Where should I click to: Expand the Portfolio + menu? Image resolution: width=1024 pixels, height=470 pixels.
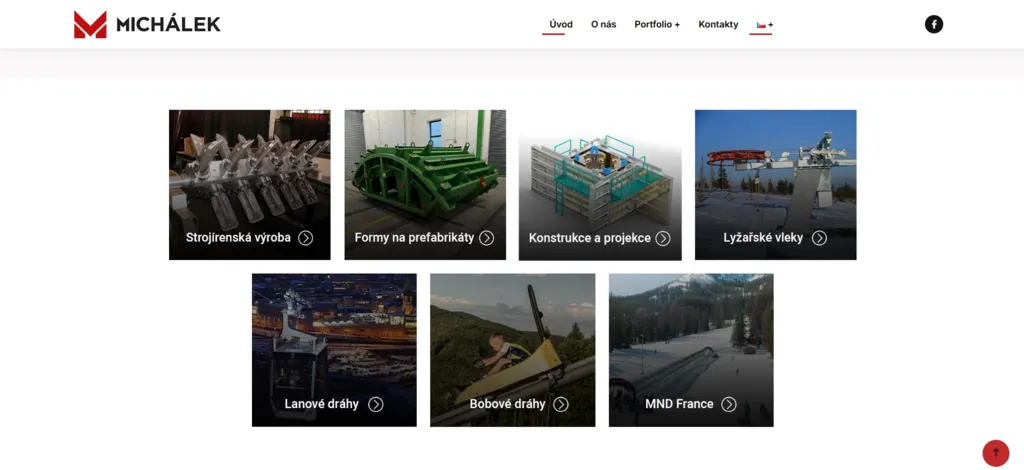point(657,25)
